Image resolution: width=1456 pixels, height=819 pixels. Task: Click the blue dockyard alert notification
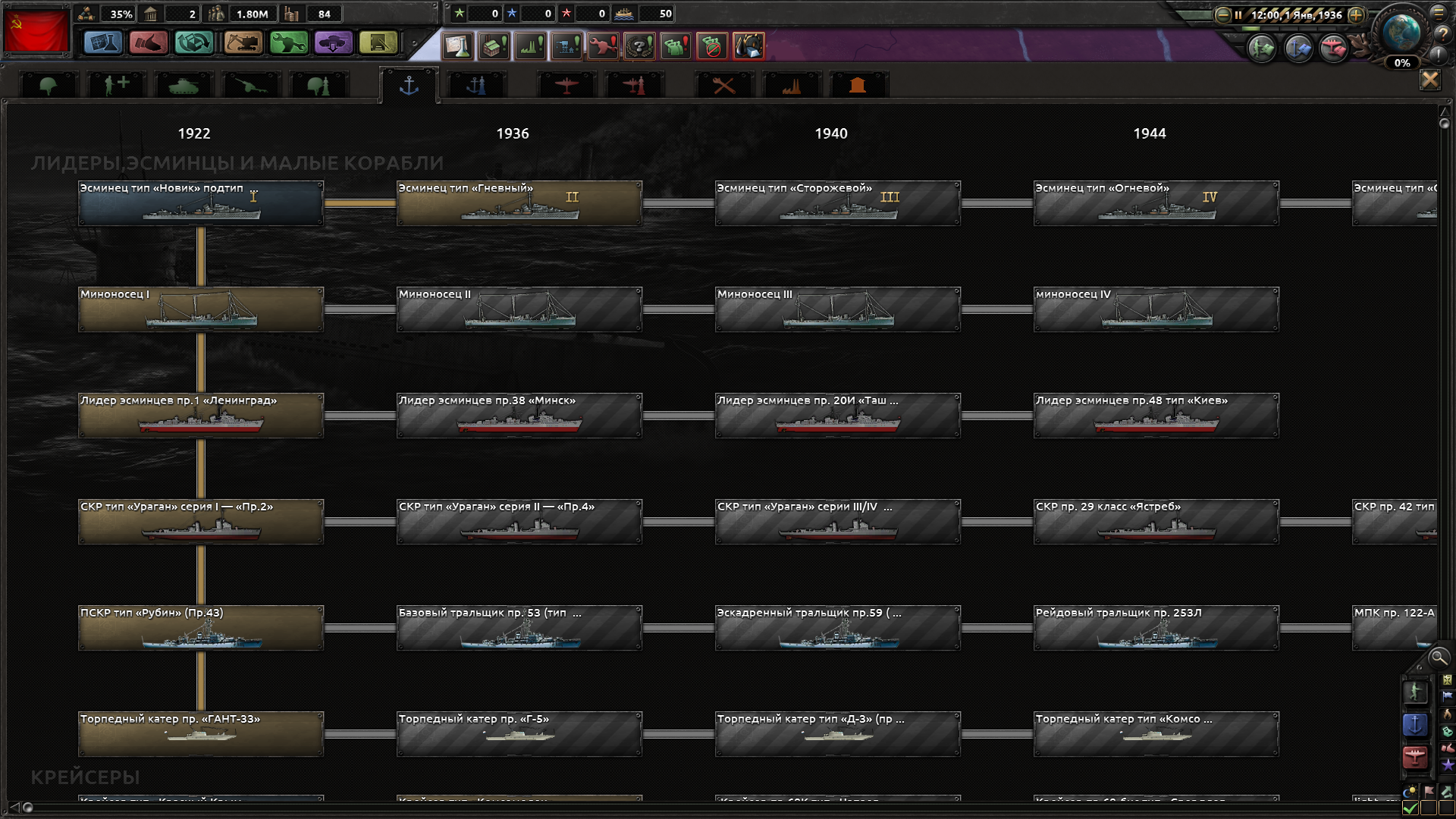pos(567,46)
